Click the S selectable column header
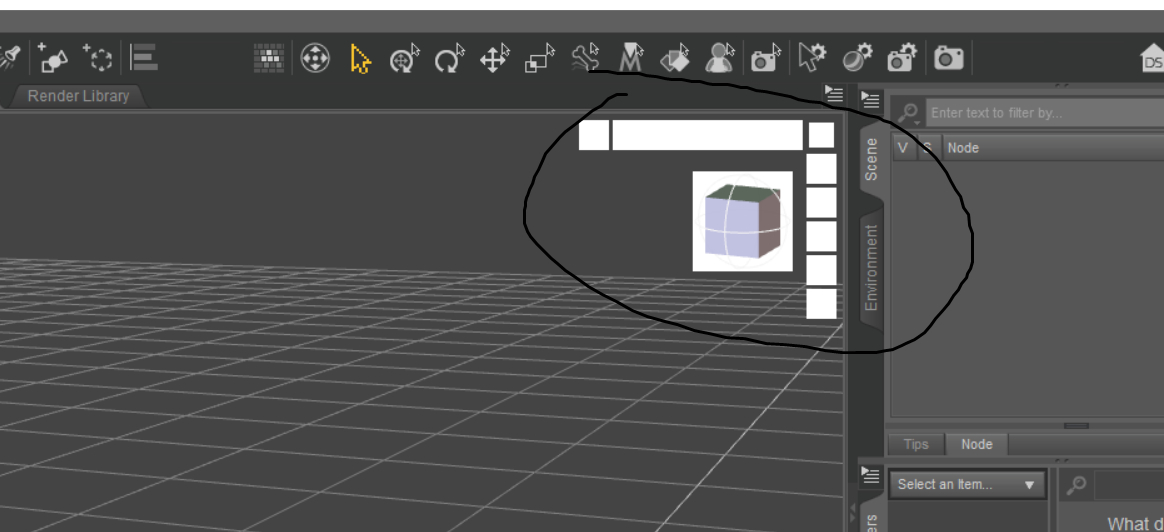The width and height of the screenshot is (1164, 532). point(927,148)
